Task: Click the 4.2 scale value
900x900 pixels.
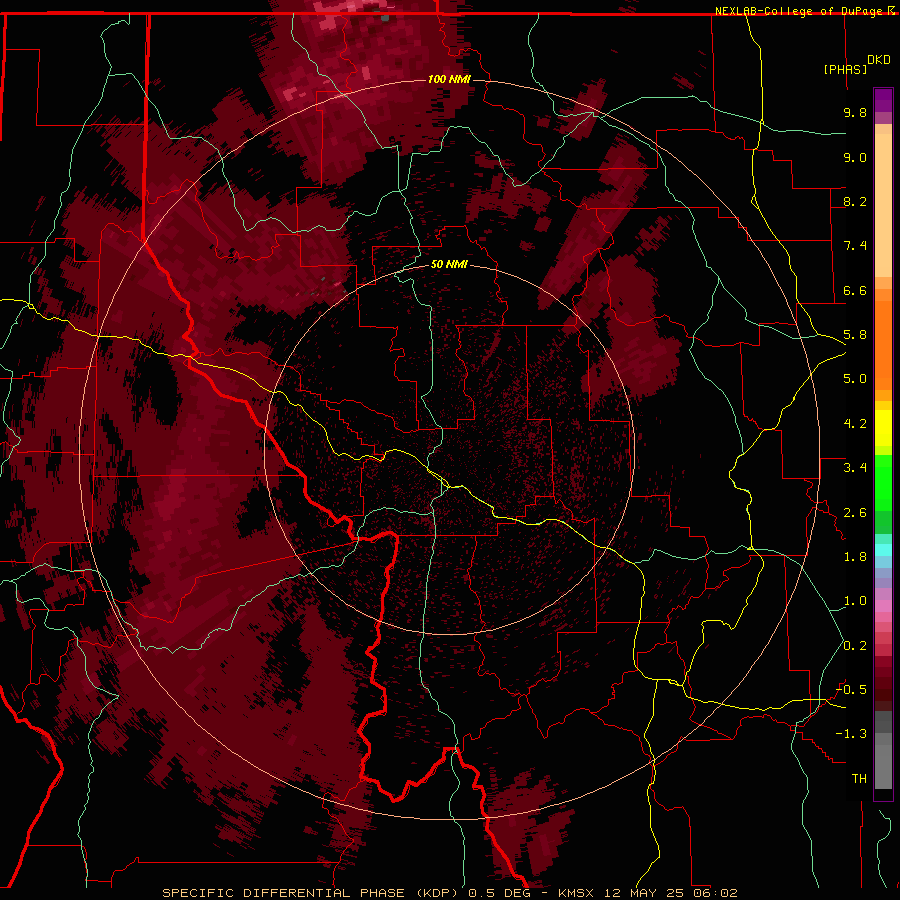Action: 855,424
